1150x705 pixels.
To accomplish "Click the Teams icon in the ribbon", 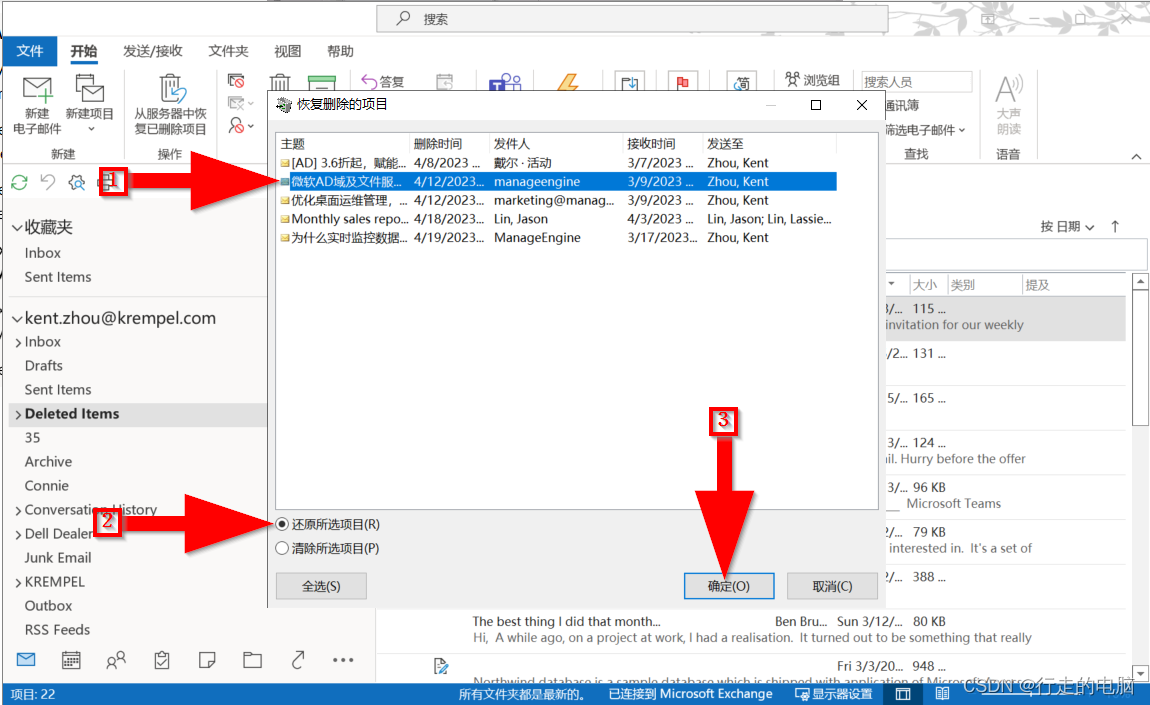I will pos(505,81).
